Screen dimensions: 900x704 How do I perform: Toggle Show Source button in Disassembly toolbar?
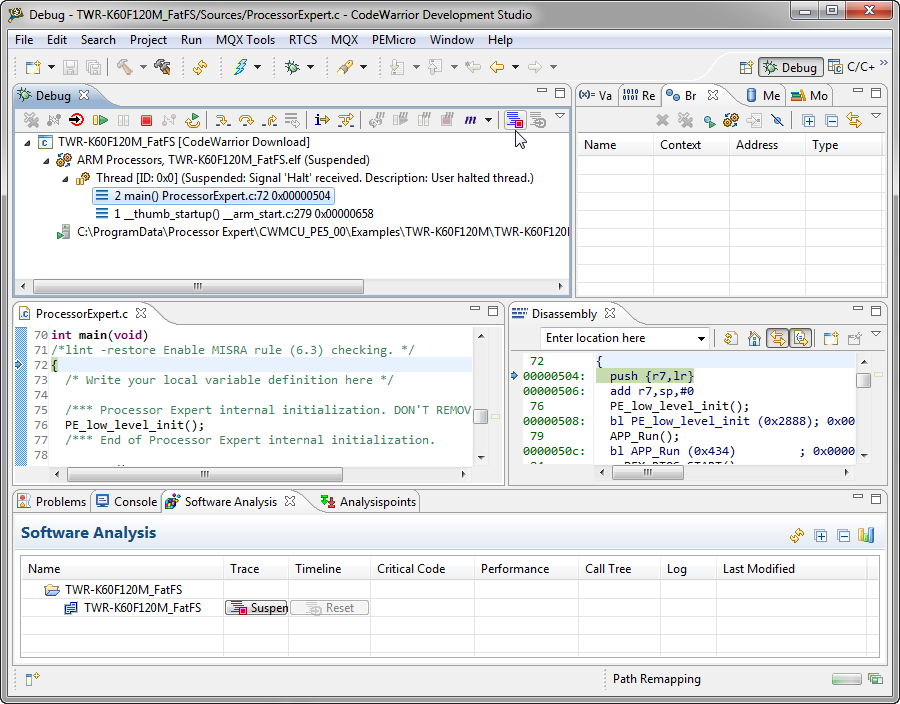point(800,339)
